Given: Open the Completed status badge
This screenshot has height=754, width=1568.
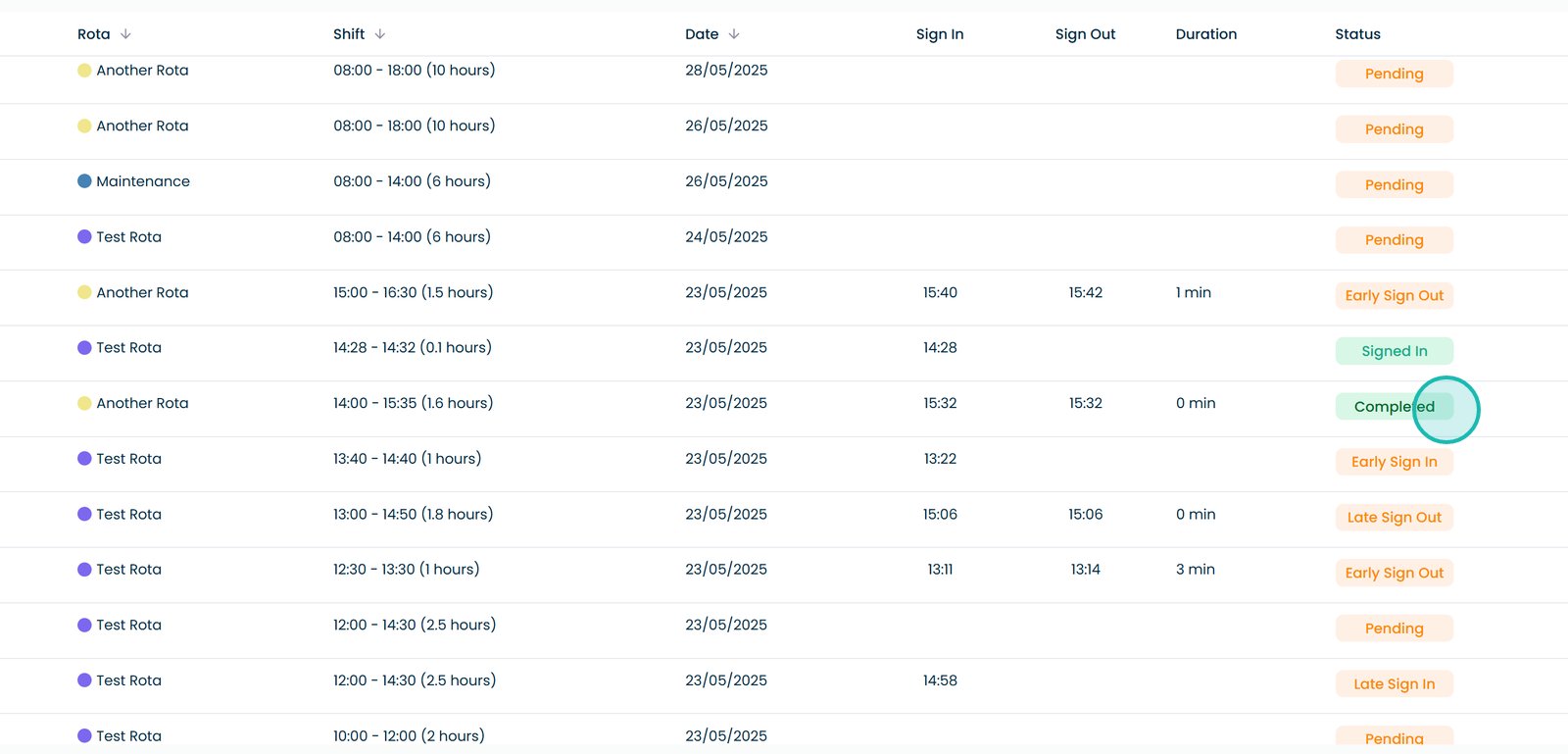Looking at the screenshot, I should click(x=1393, y=407).
